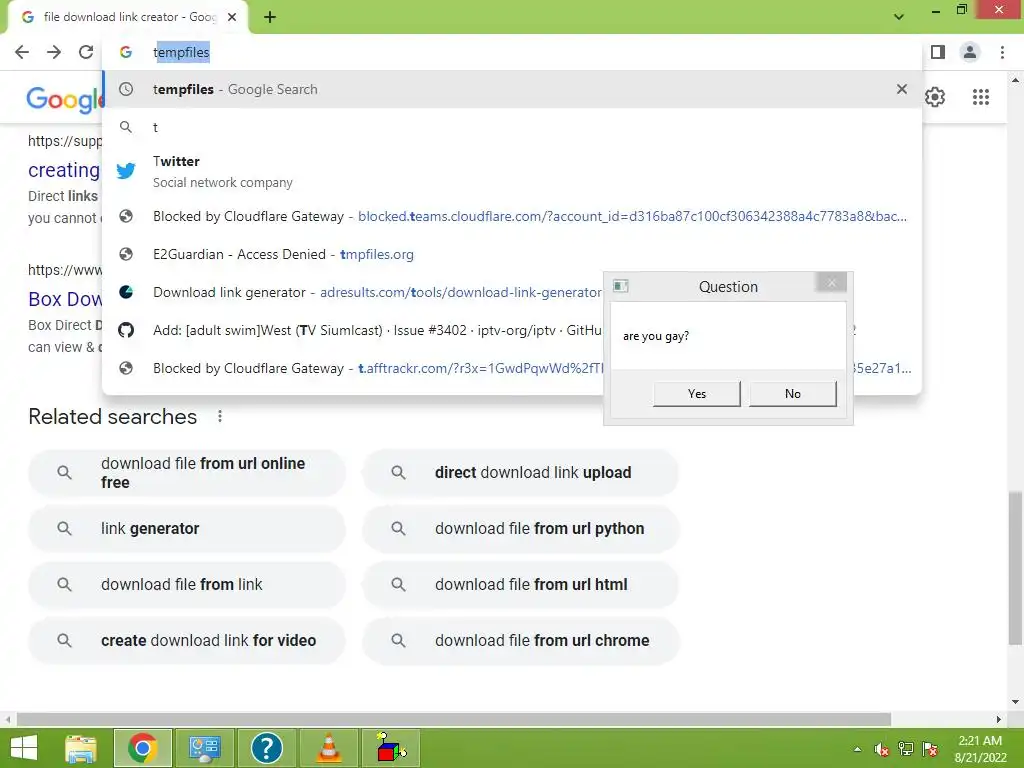Answer Yes in the Question dialog
This screenshot has width=1024, height=768.
click(x=696, y=394)
